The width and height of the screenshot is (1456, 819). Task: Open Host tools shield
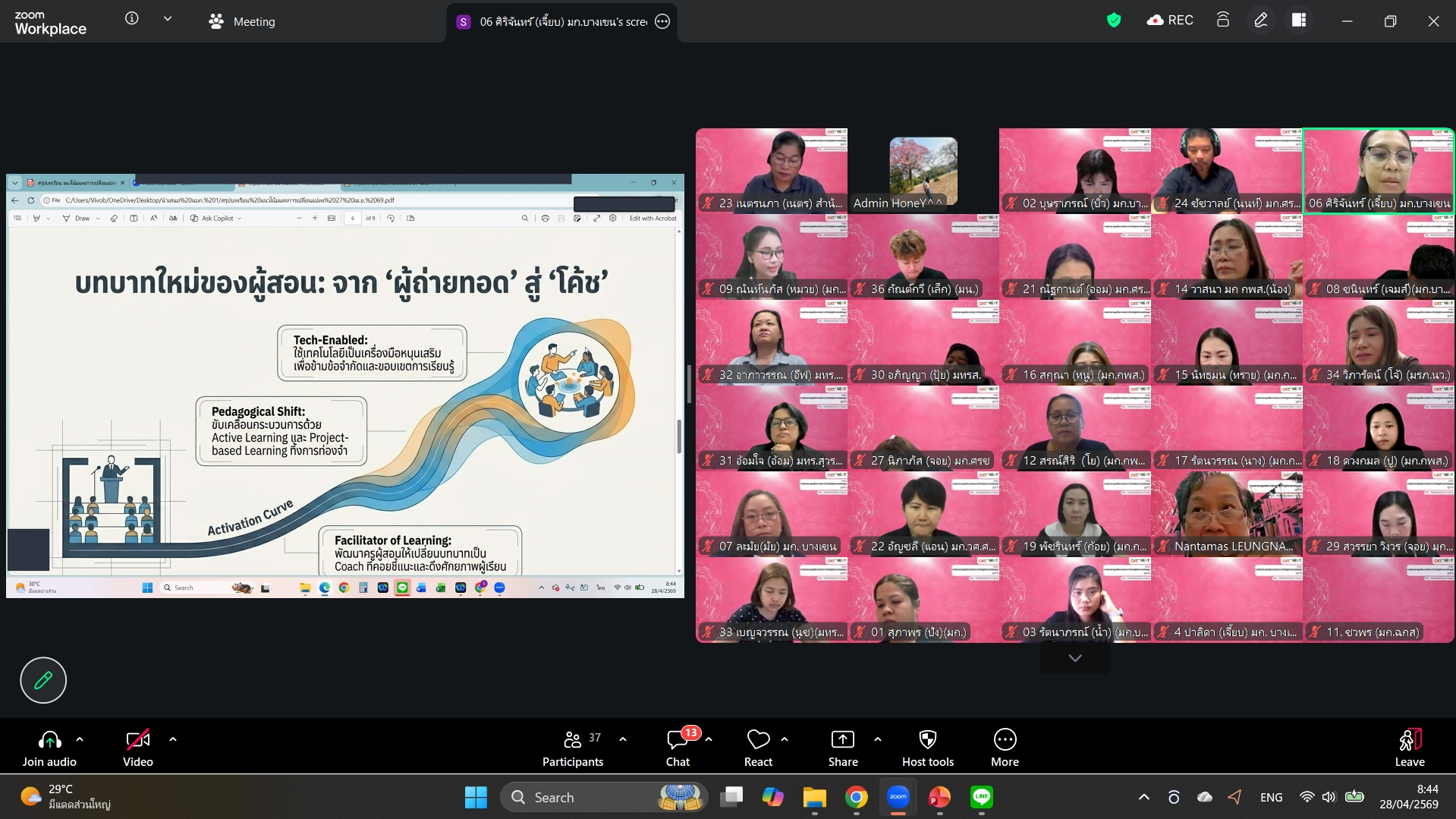click(x=927, y=748)
